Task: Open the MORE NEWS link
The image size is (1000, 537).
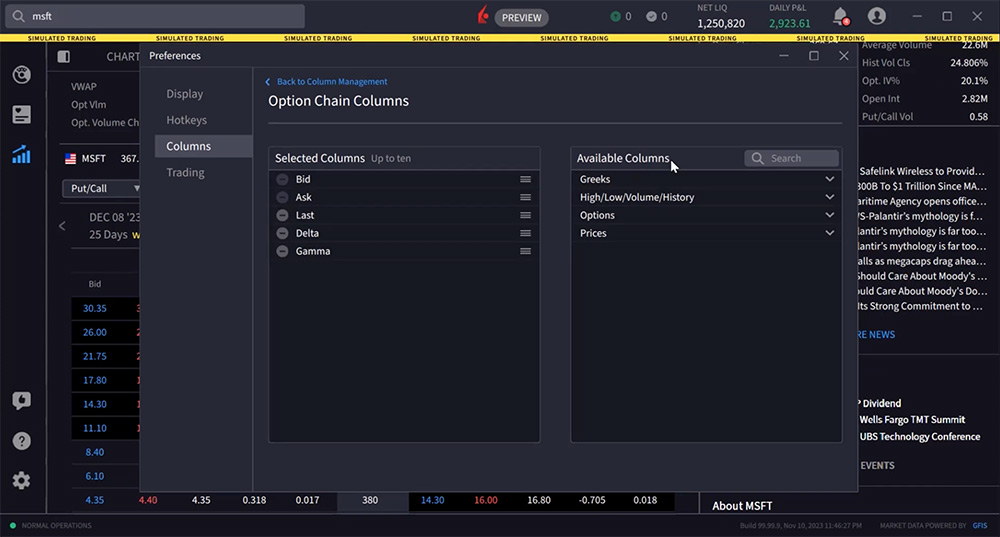Action: [x=876, y=334]
